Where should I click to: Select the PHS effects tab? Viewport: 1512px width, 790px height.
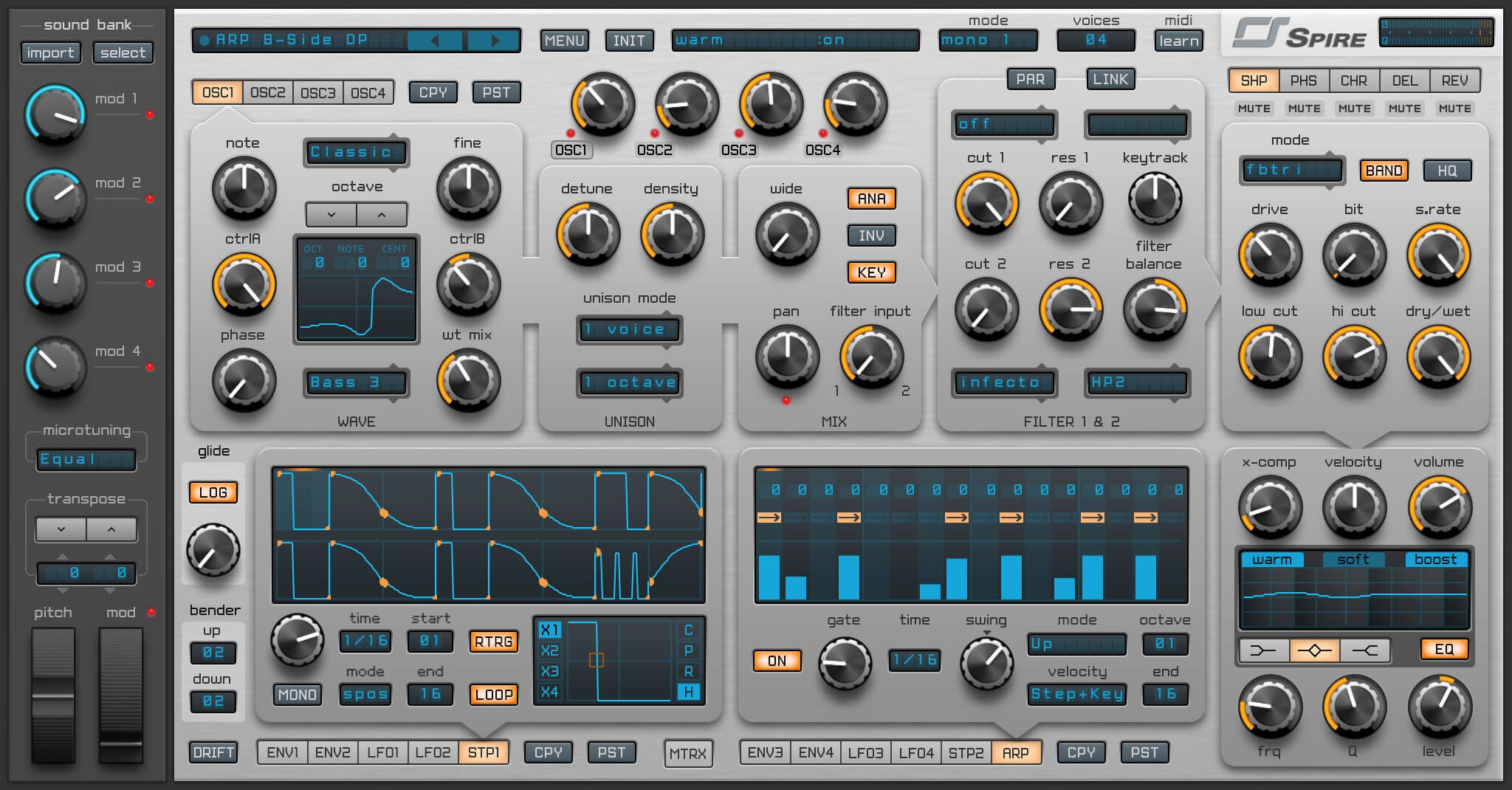(x=1304, y=80)
